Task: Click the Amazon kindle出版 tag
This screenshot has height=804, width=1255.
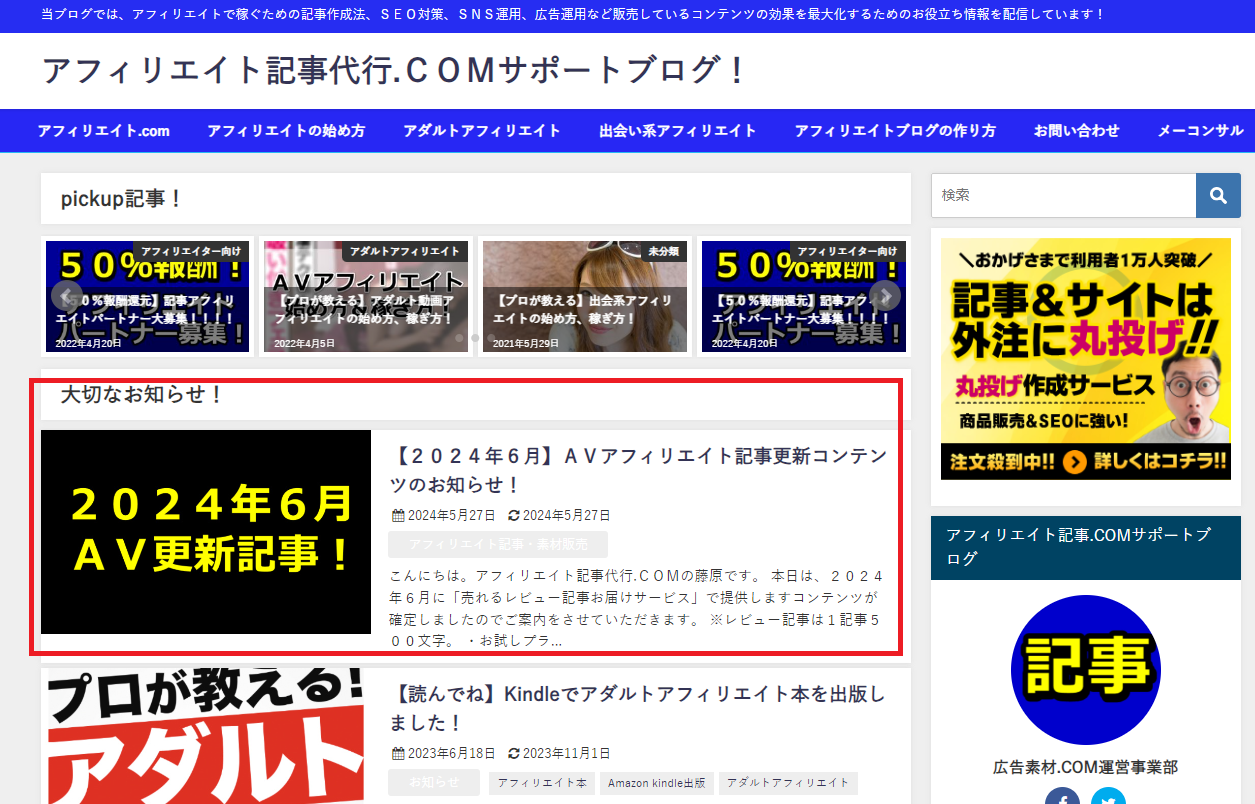Action: [x=656, y=783]
